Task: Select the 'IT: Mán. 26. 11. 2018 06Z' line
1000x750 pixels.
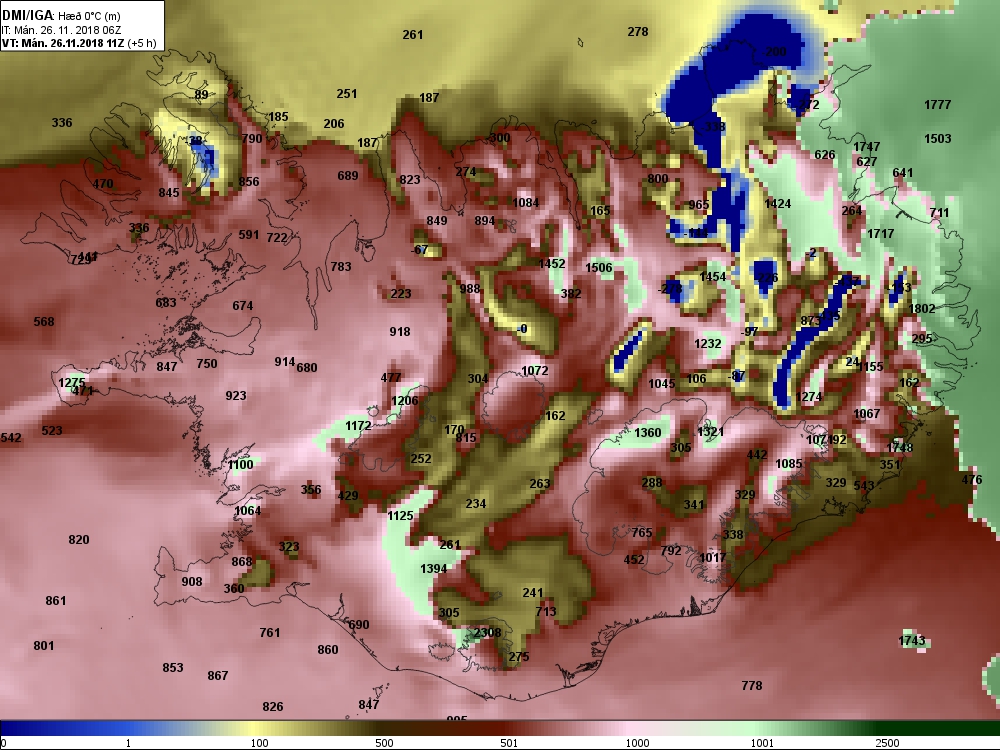Action: click(x=61, y=29)
